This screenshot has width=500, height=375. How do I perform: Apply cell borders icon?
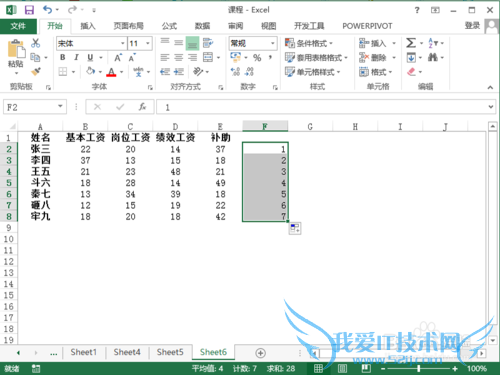63,71
